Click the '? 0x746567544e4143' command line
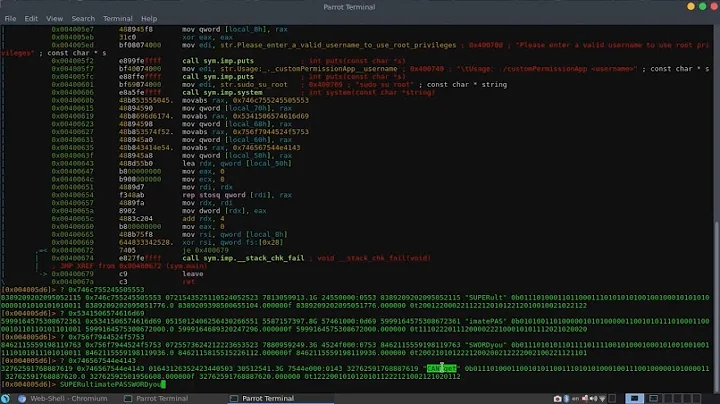This screenshot has height=404, width=720. click(98, 360)
